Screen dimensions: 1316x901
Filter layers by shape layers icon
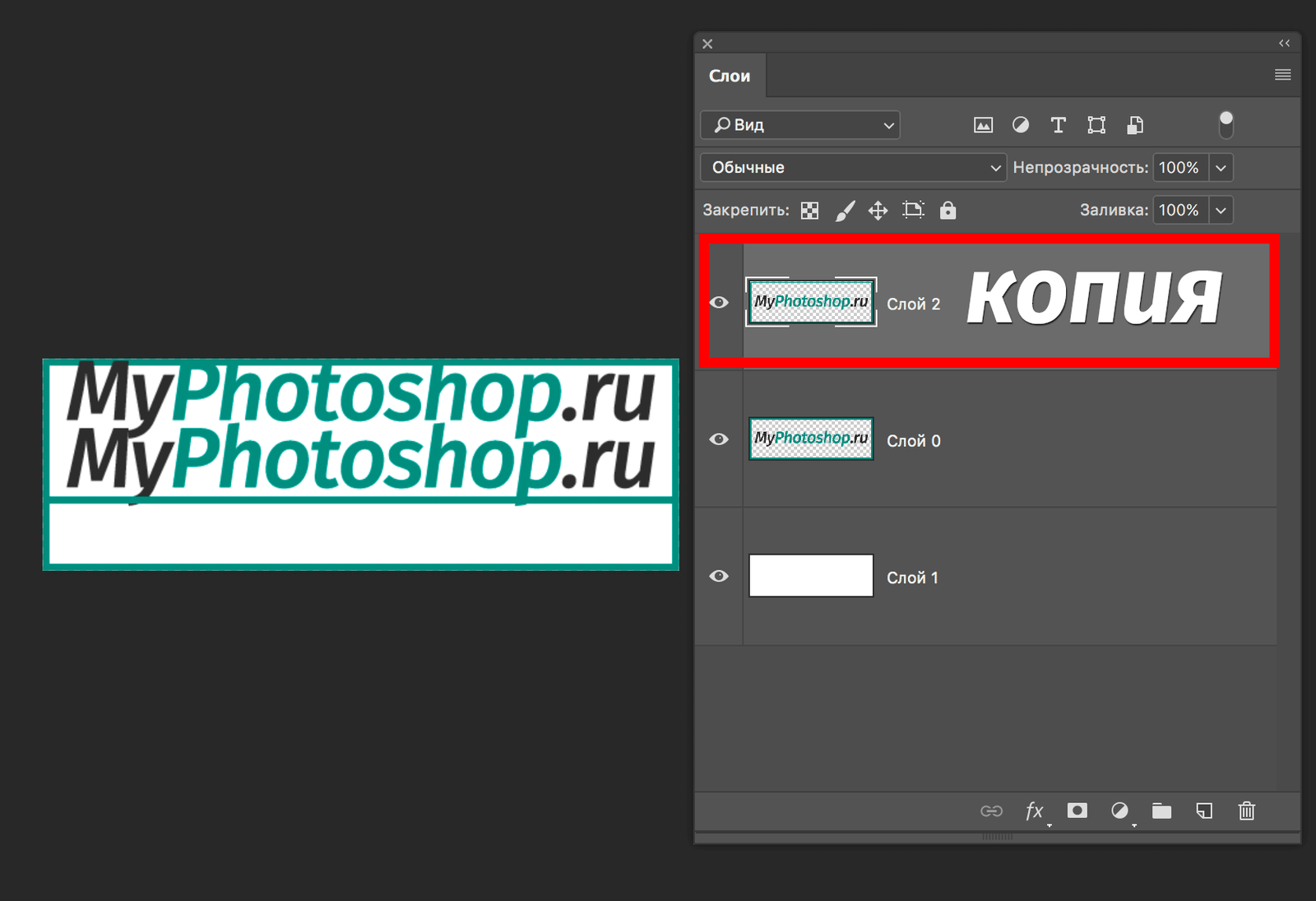(x=1096, y=124)
